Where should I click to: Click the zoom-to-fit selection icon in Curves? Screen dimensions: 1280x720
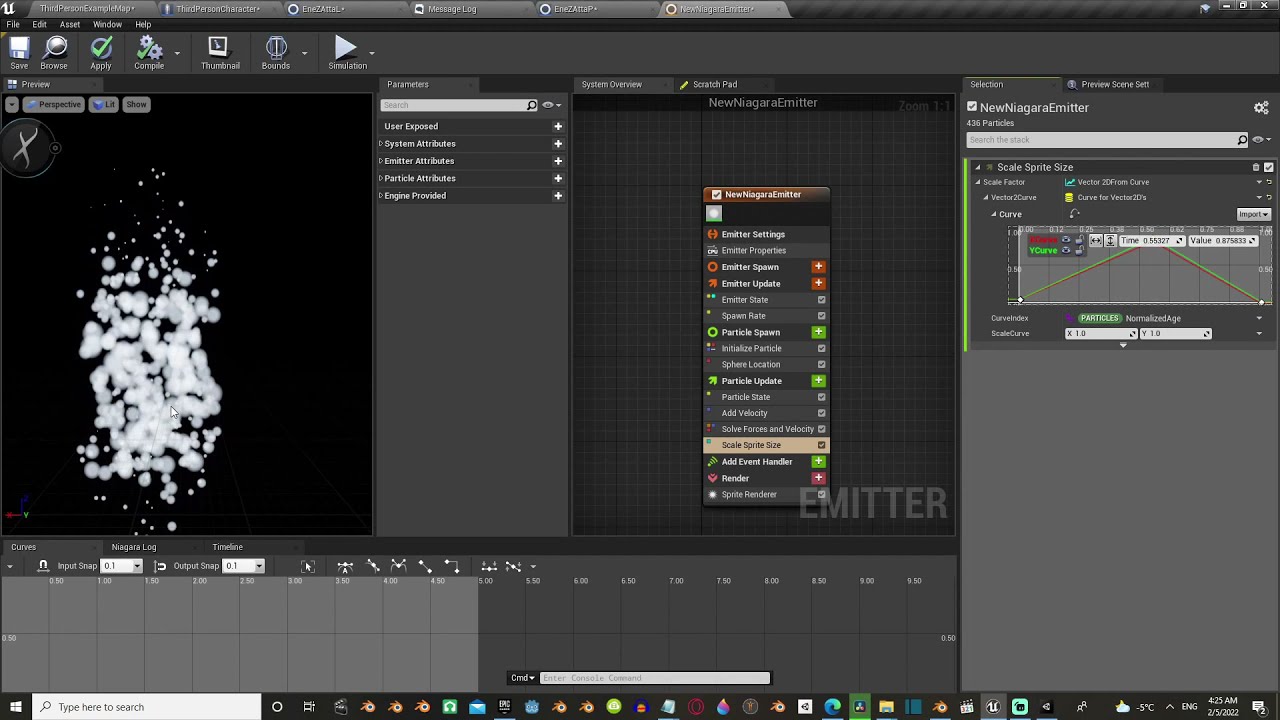(308, 566)
